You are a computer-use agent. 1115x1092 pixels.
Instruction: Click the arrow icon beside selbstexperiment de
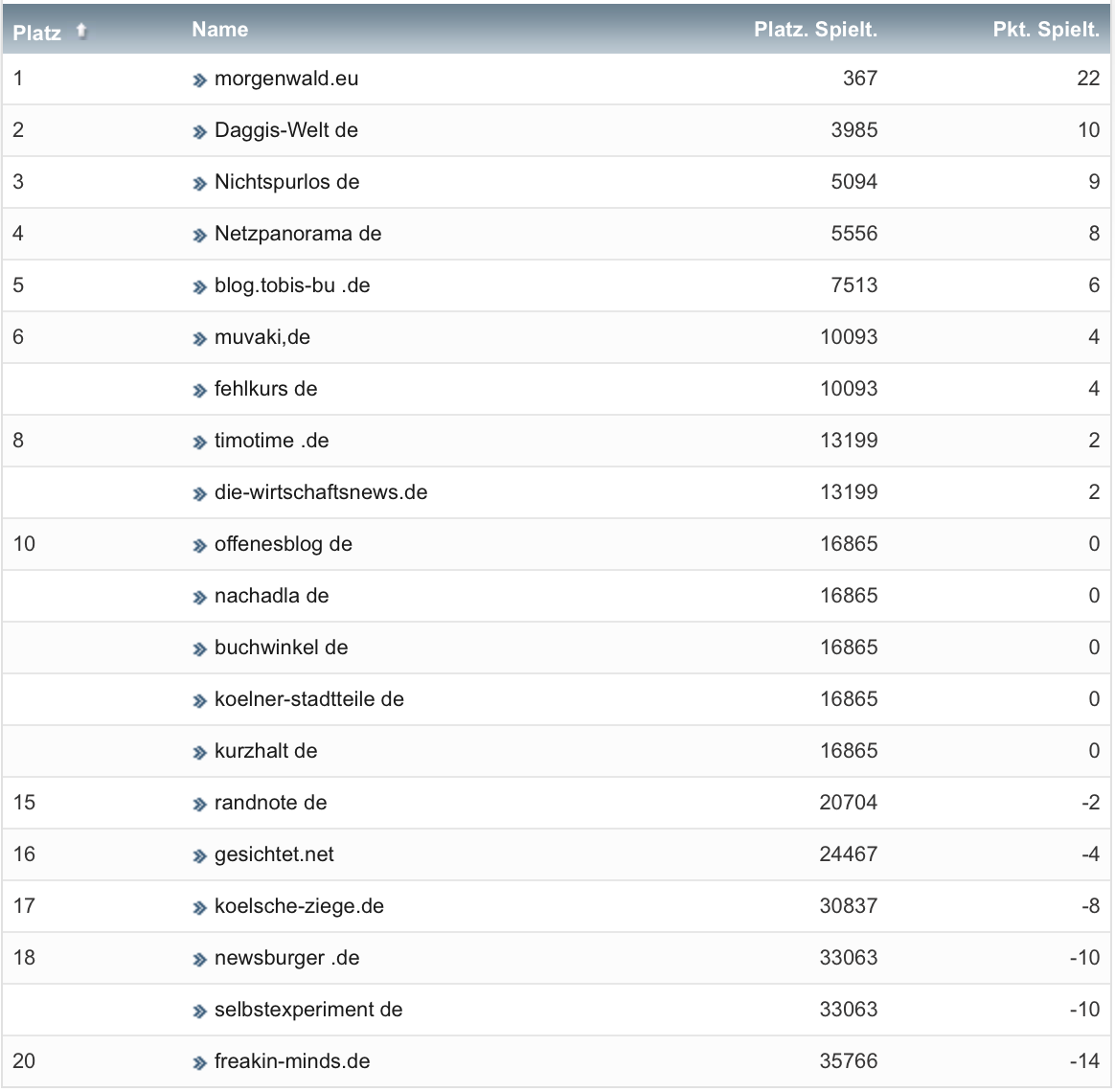coord(199,1012)
